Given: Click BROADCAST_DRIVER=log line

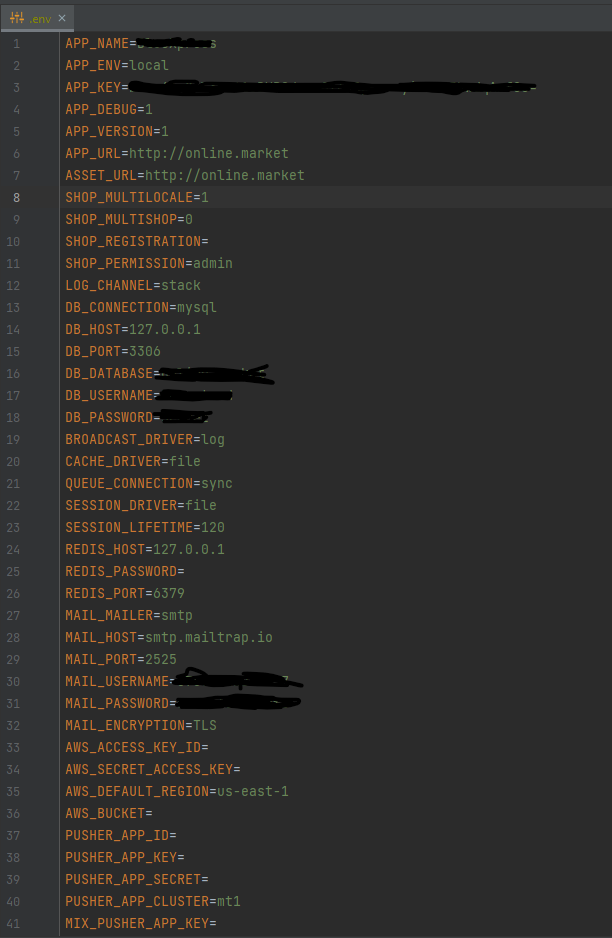Looking at the screenshot, I should tap(145, 440).
